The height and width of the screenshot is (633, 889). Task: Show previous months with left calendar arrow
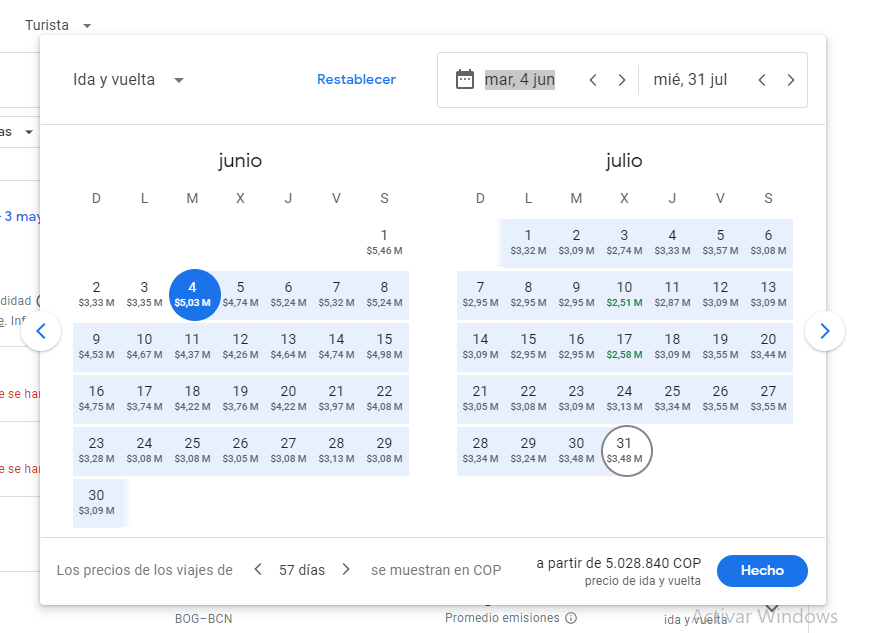point(41,331)
